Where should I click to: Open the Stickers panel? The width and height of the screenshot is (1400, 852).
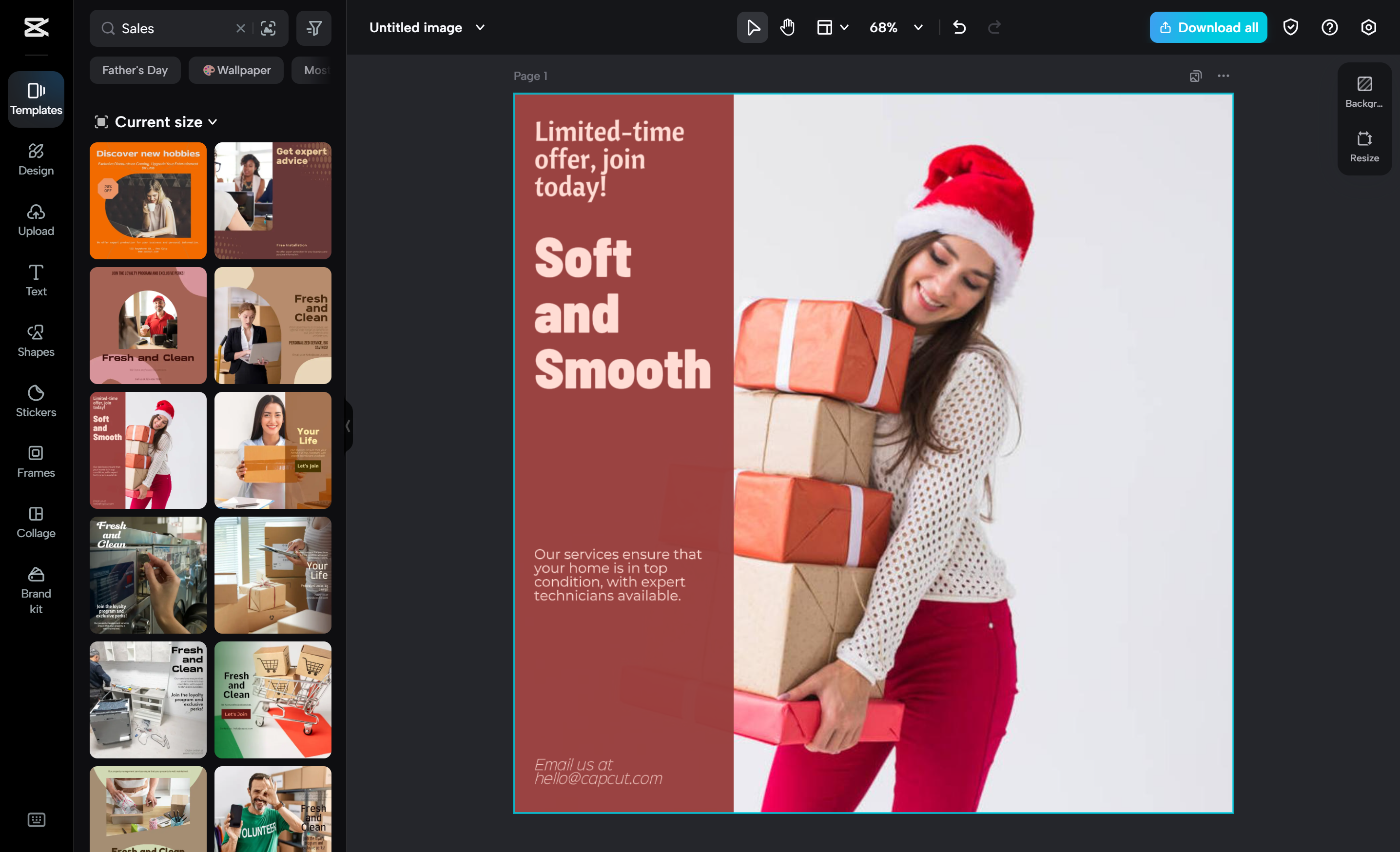coord(36,401)
